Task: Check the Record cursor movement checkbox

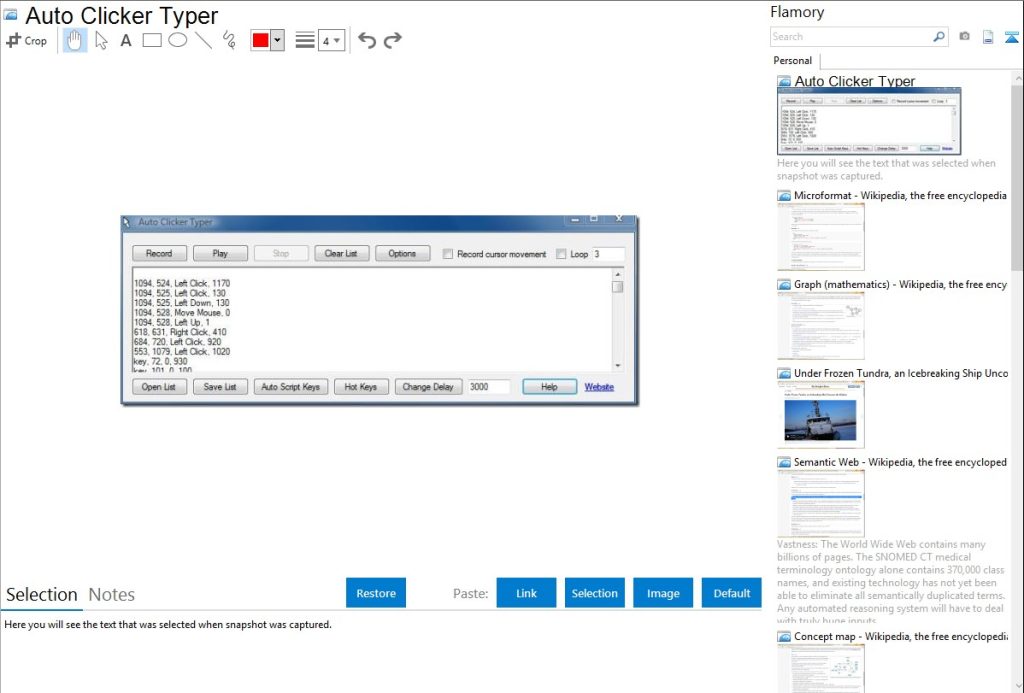Action: [447, 253]
